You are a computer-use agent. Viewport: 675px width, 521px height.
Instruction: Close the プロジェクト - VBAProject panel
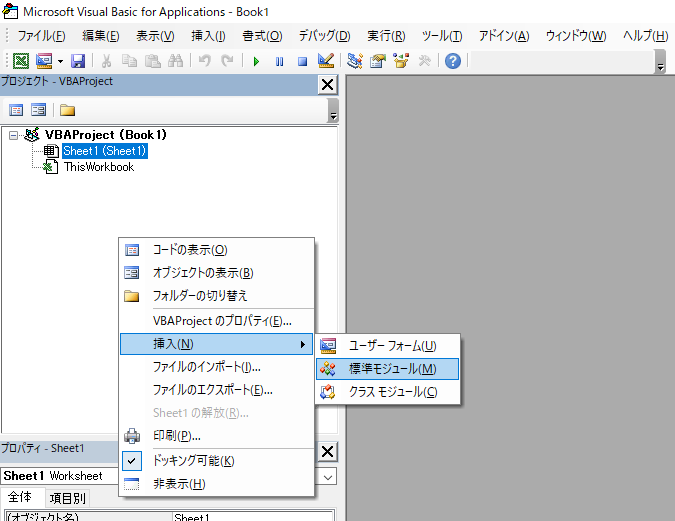pos(327,85)
